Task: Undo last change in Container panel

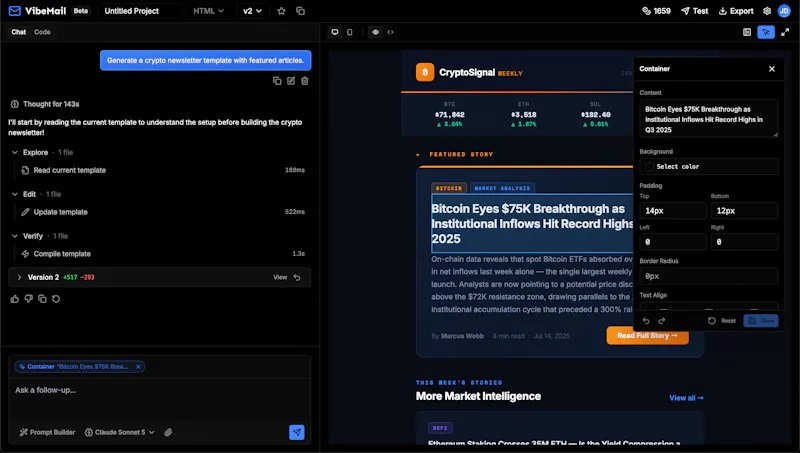Action: click(646, 321)
